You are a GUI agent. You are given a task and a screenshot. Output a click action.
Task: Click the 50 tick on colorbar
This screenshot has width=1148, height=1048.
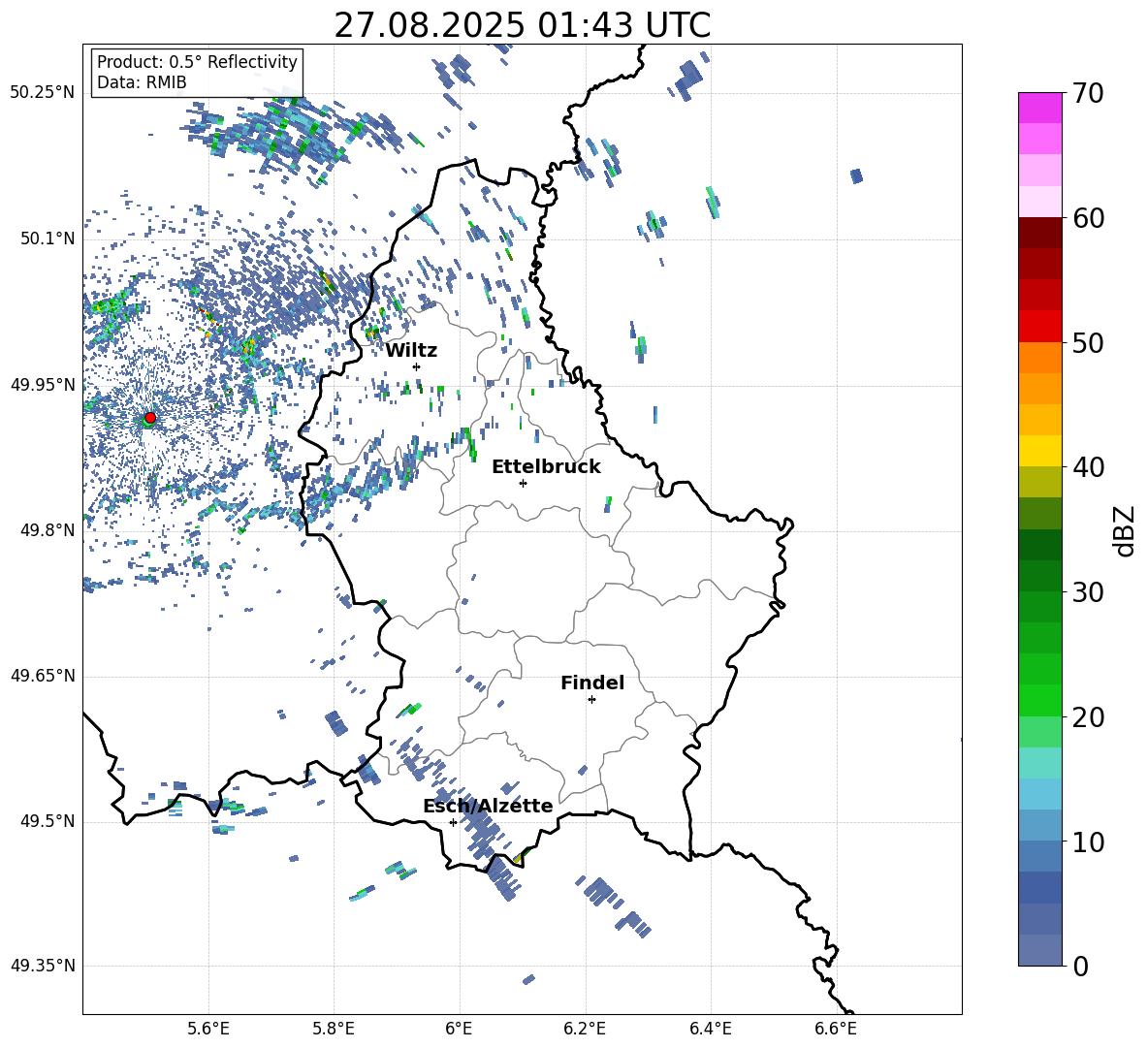point(1088,343)
